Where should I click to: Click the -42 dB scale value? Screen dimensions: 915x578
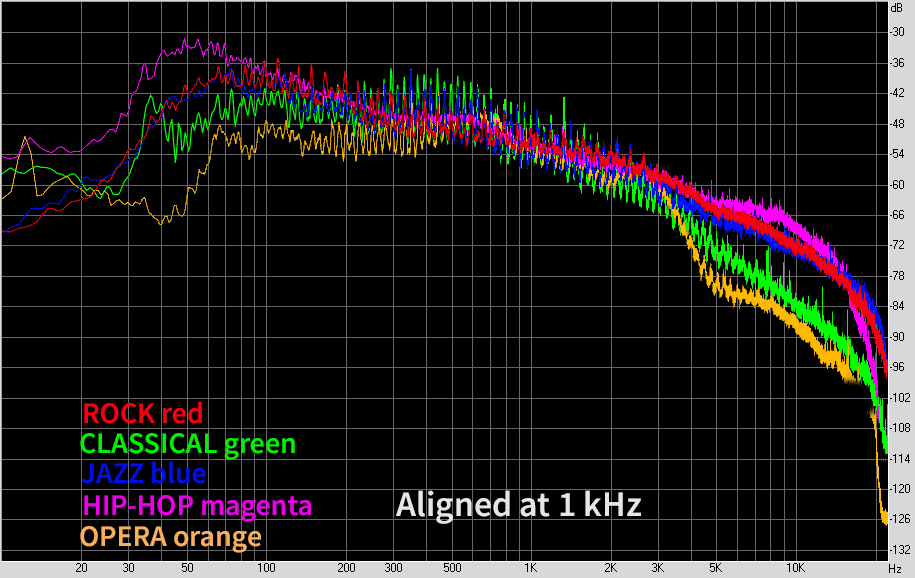click(x=897, y=93)
